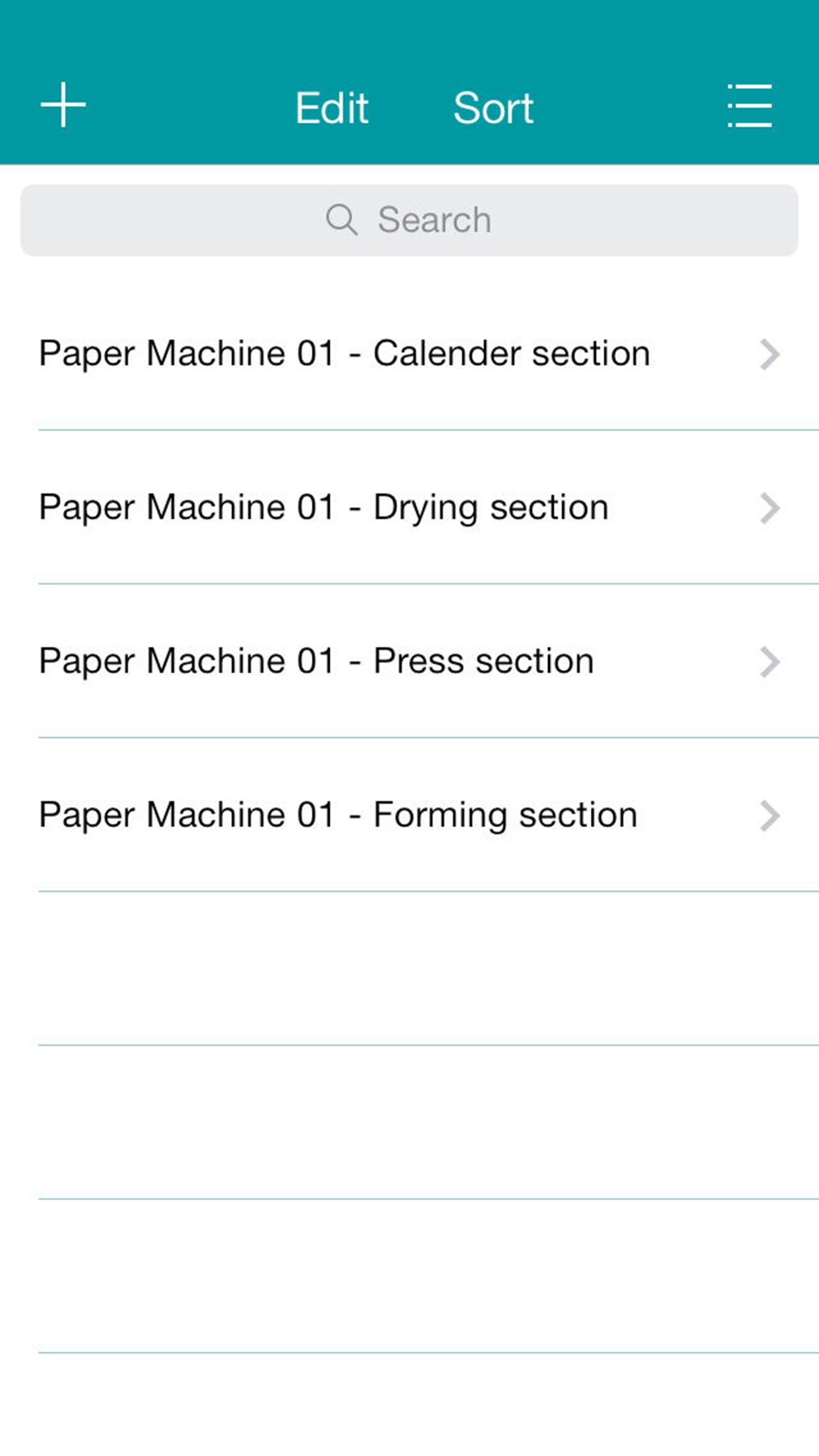819x1456 pixels.
Task: Open the list menu icon
Action: coord(750,106)
